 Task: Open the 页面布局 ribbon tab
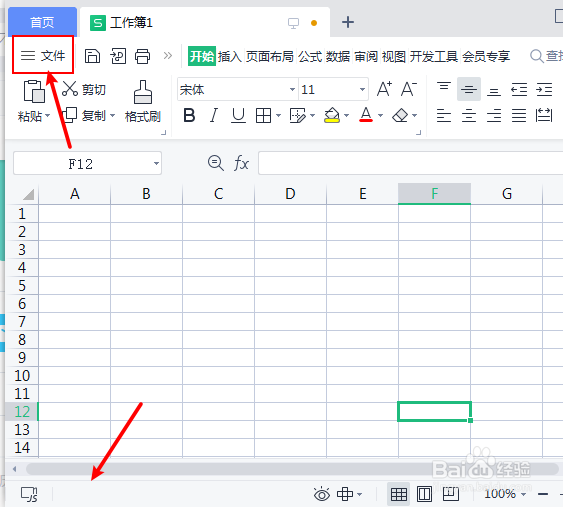(x=270, y=56)
